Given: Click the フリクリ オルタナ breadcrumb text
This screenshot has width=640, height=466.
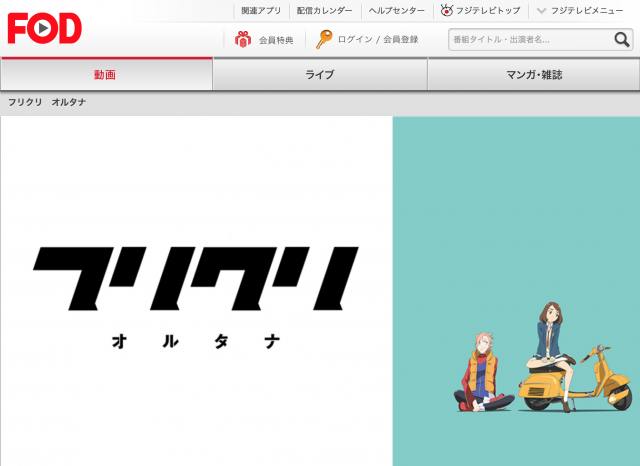Looking at the screenshot, I should tap(47, 102).
